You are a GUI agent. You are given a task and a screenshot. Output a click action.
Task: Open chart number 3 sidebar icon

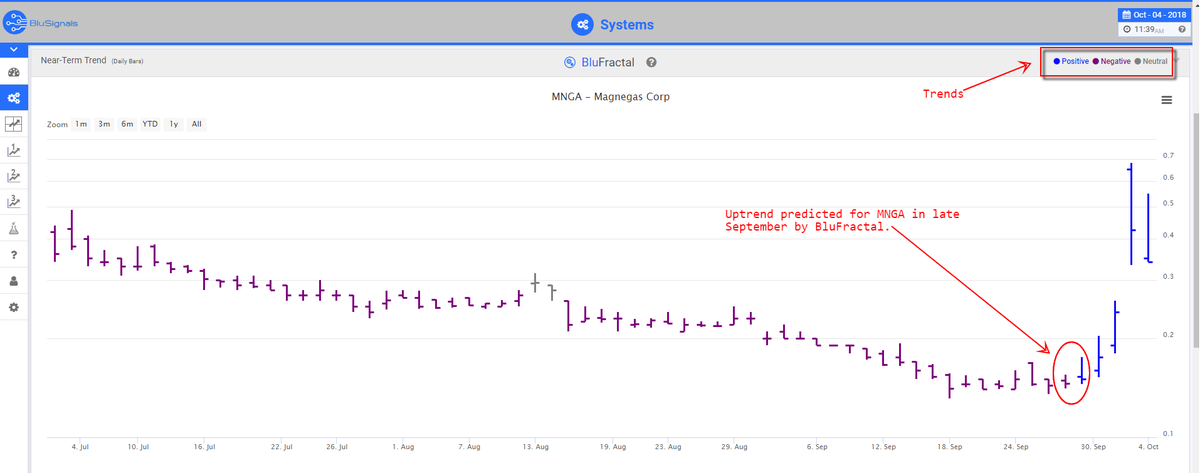(x=14, y=202)
